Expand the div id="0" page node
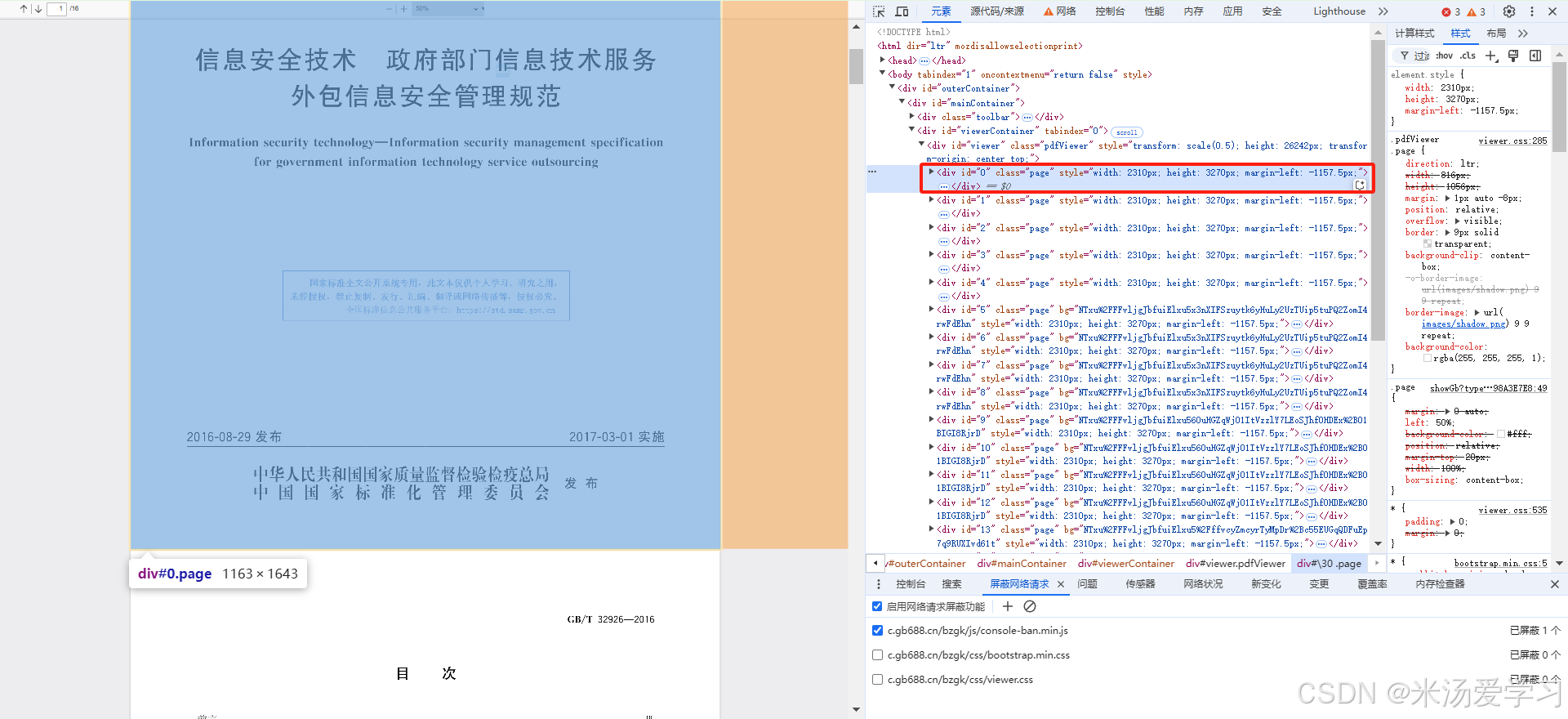This screenshot has width=1568, height=719. click(x=932, y=172)
